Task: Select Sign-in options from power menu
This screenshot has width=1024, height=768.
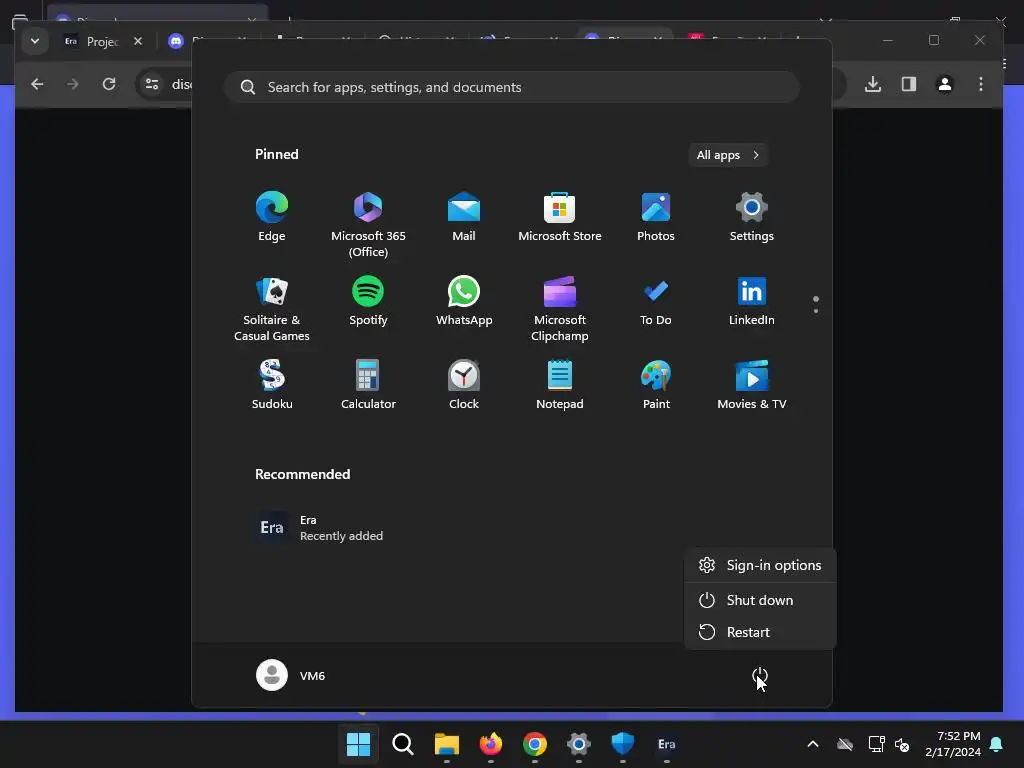Action: coord(760,565)
